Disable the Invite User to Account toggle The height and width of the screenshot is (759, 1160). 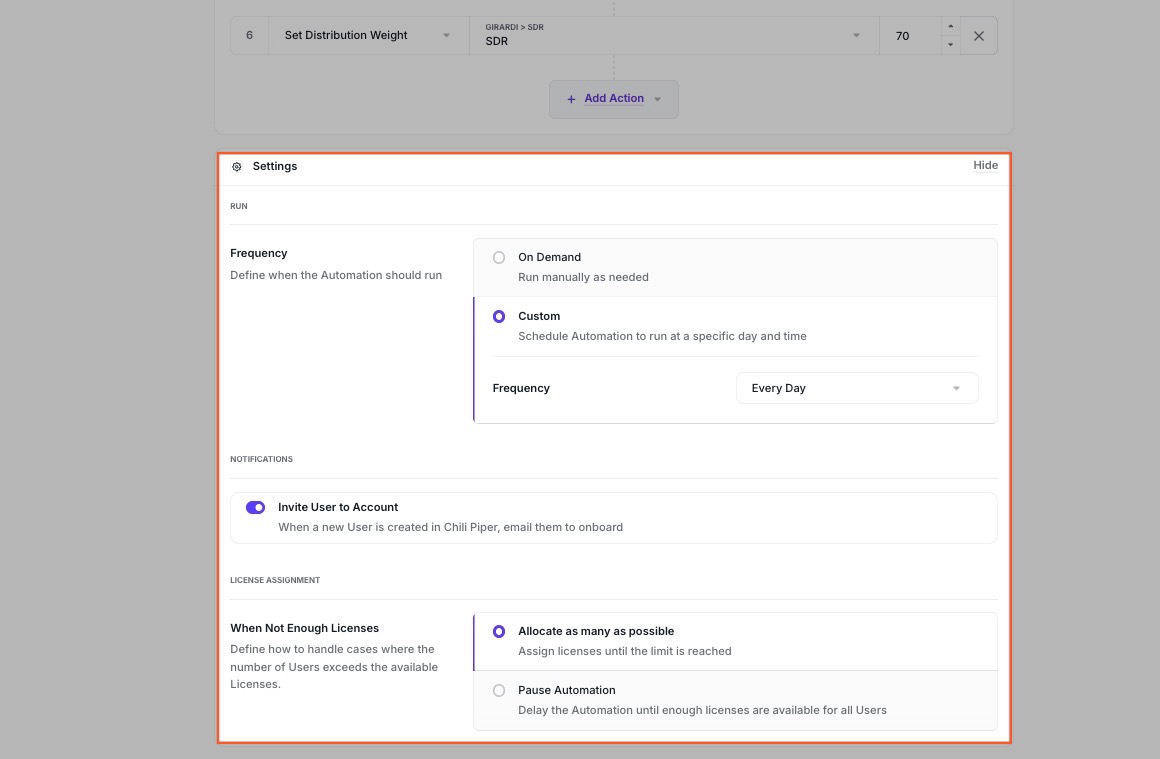pos(255,508)
